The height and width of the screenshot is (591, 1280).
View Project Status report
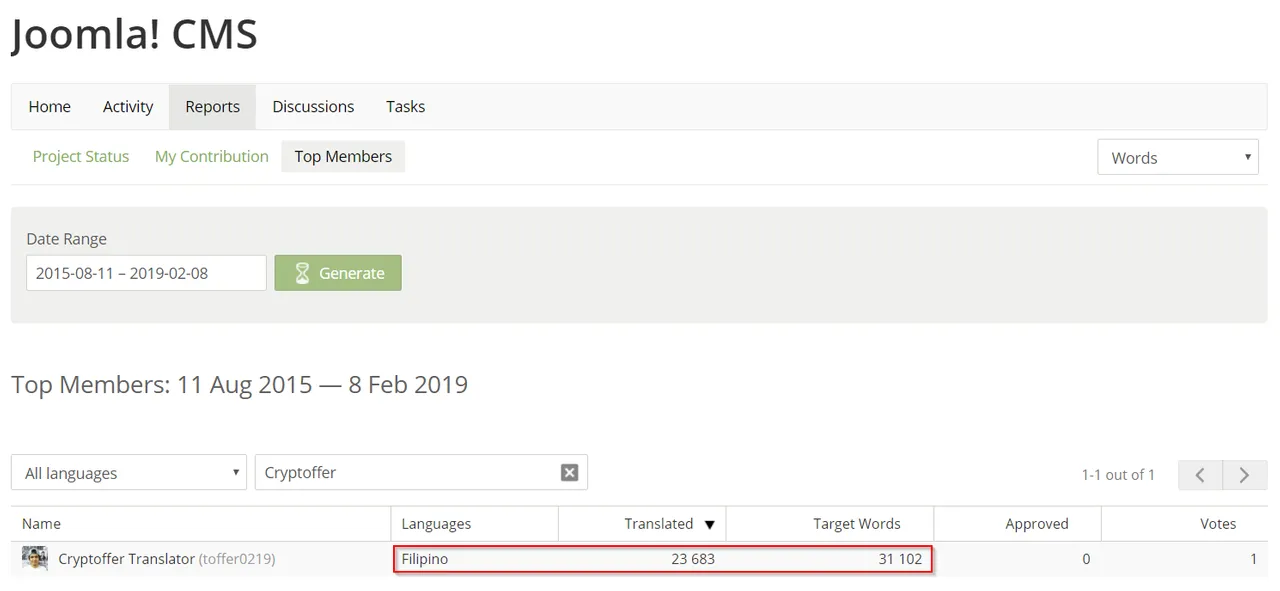pyautogui.click(x=81, y=156)
